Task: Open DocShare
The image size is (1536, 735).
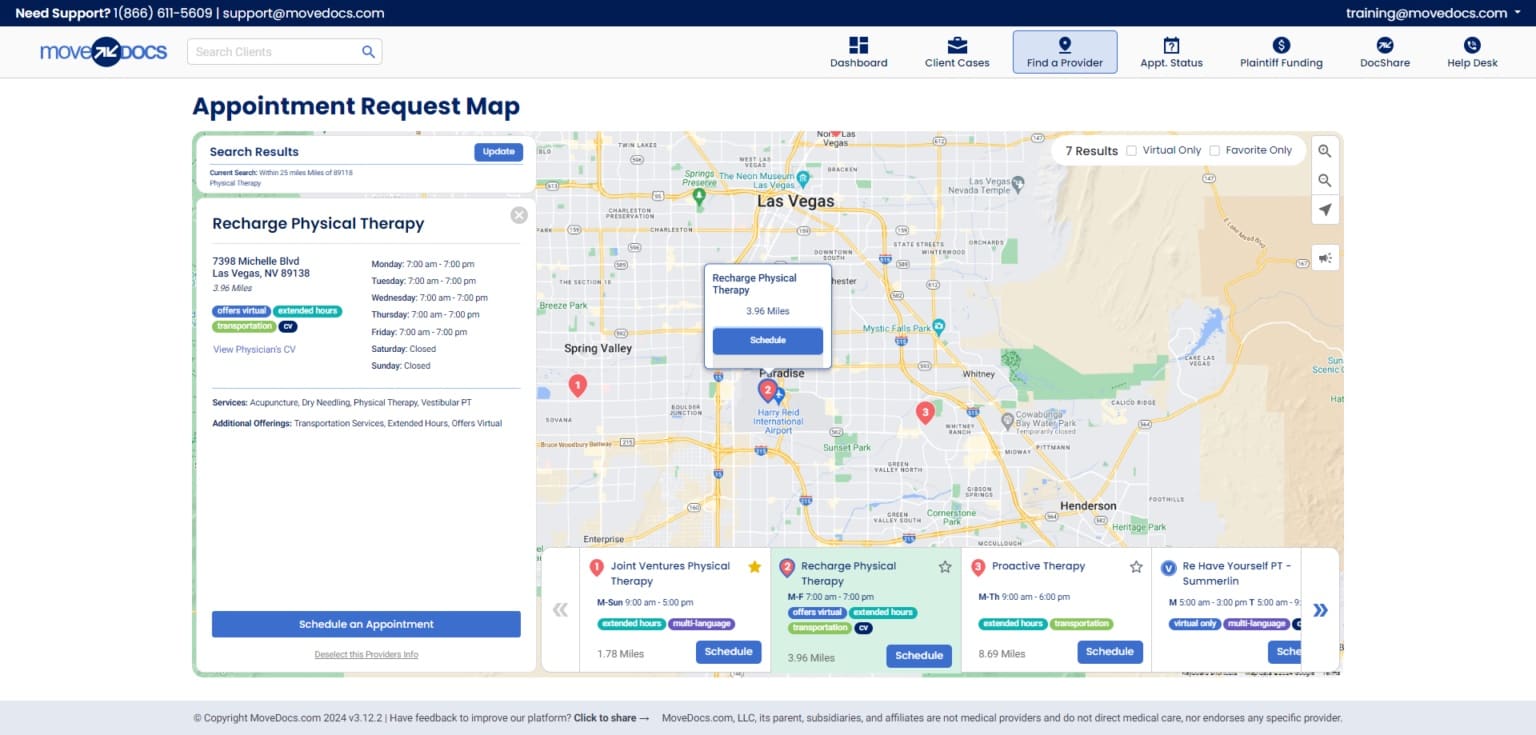Action: (1384, 51)
